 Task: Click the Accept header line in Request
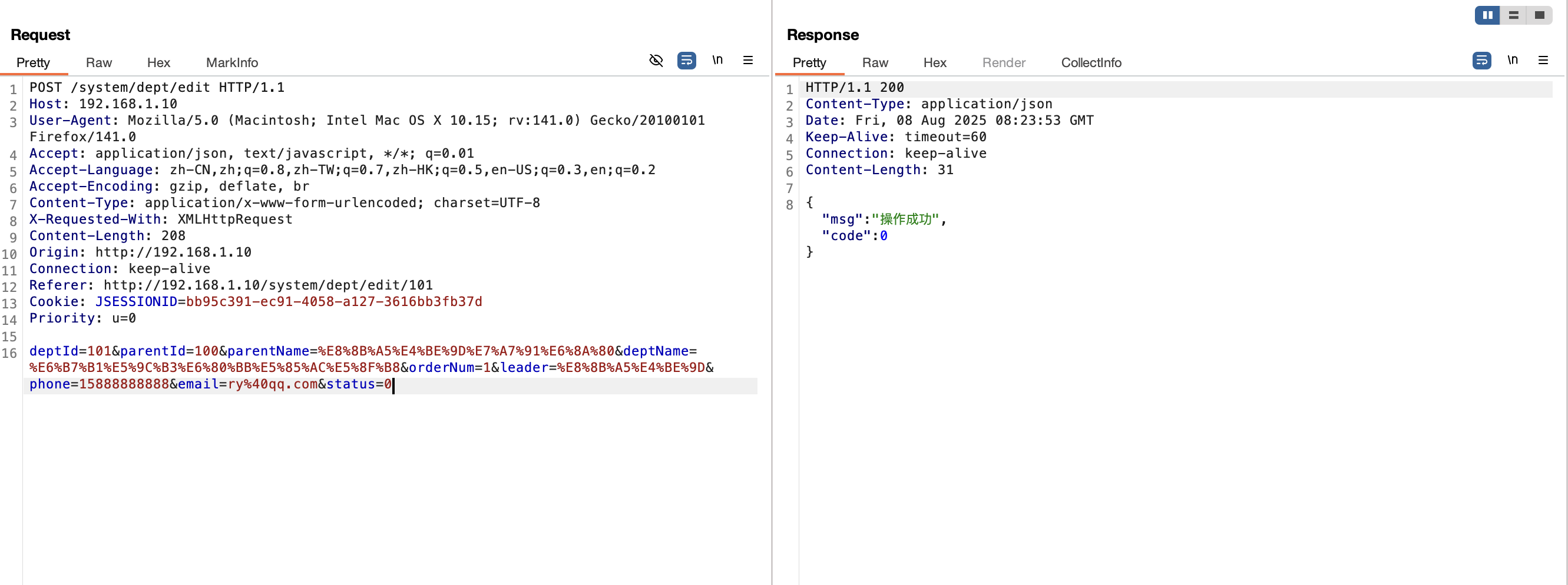[x=252, y=153]
